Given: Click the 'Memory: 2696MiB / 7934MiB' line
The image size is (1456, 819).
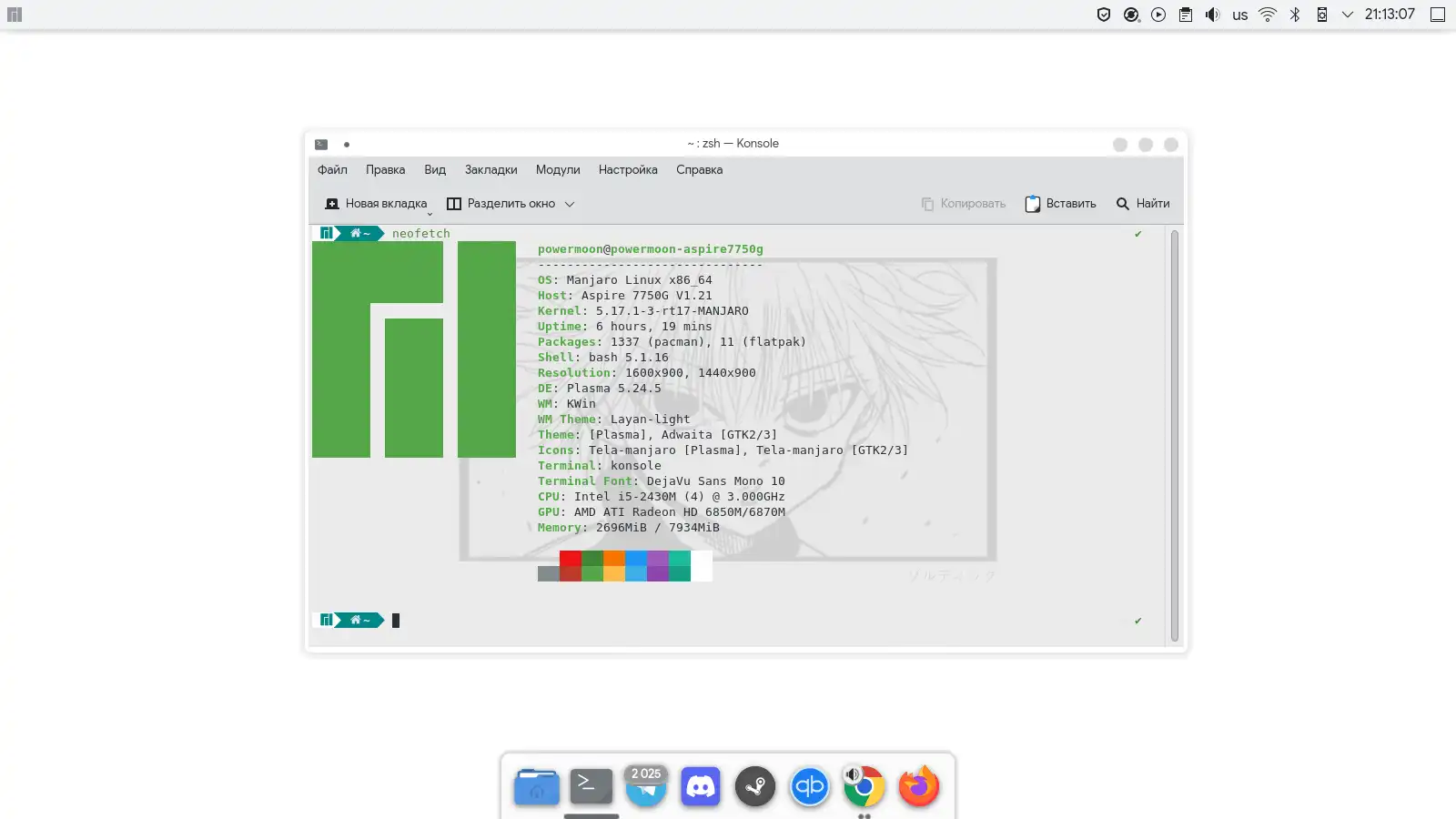Looking at the screenshot, I should (629, 528).
